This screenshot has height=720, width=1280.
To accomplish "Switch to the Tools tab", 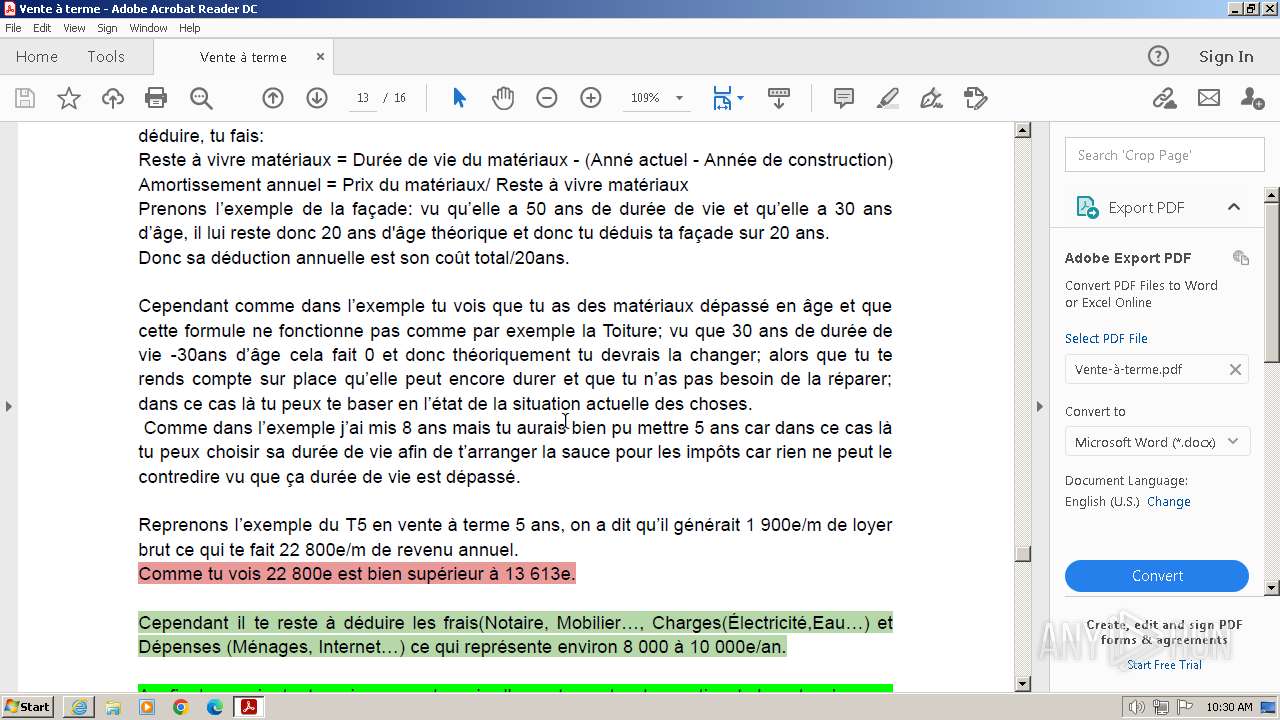I will pyautogui.click(x=106, y=57).
